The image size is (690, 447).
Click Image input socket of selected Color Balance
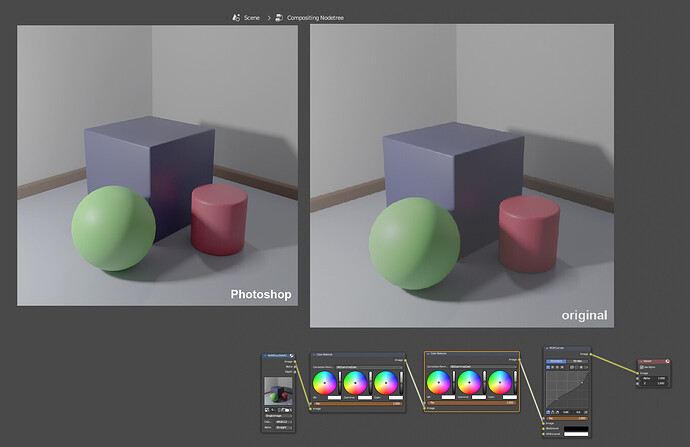coord(425,408)
